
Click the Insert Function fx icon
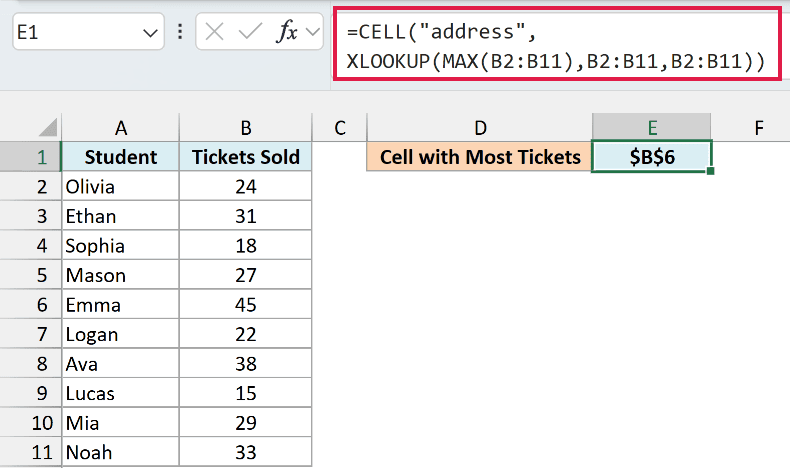pos(287,32)
